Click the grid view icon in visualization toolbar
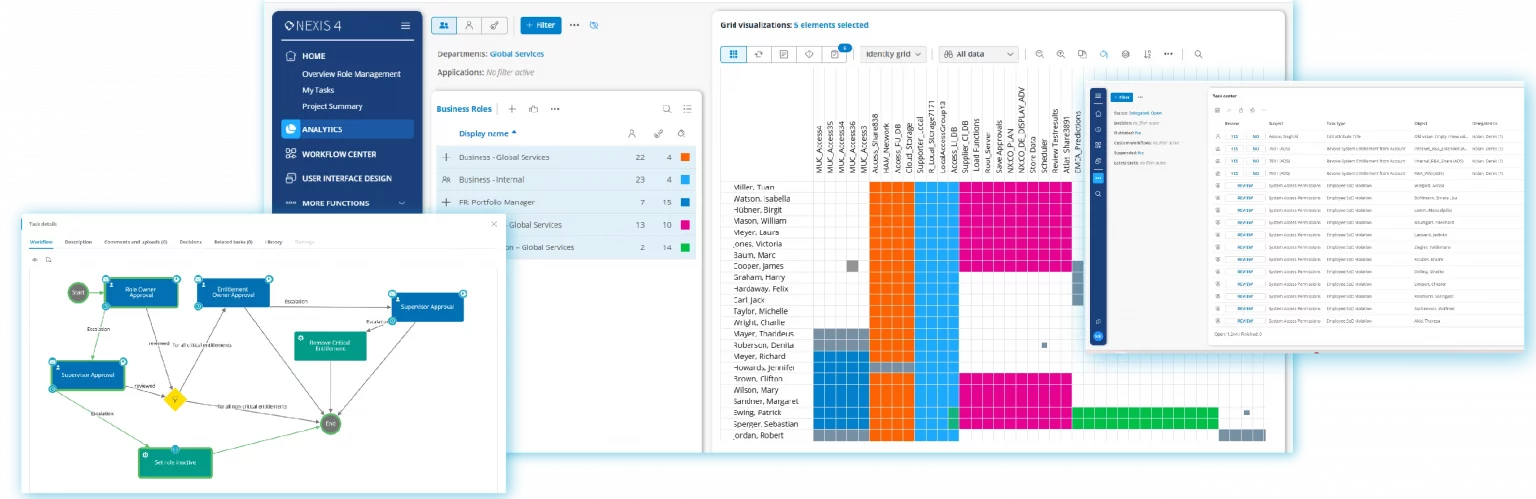 pos(733,54)
